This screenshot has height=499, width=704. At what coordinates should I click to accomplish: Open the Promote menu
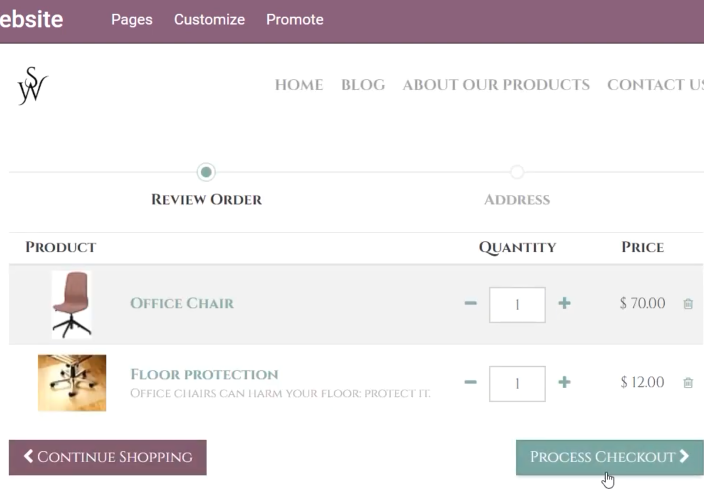[295, 20]
